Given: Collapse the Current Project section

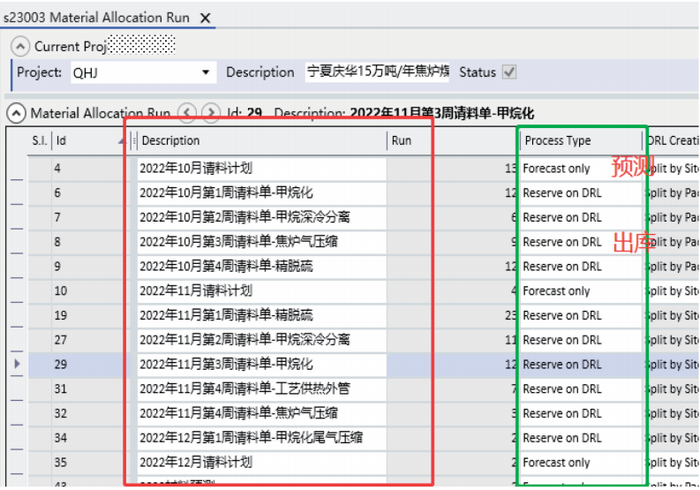Looking at the screenshot, I should pos(20,46).
